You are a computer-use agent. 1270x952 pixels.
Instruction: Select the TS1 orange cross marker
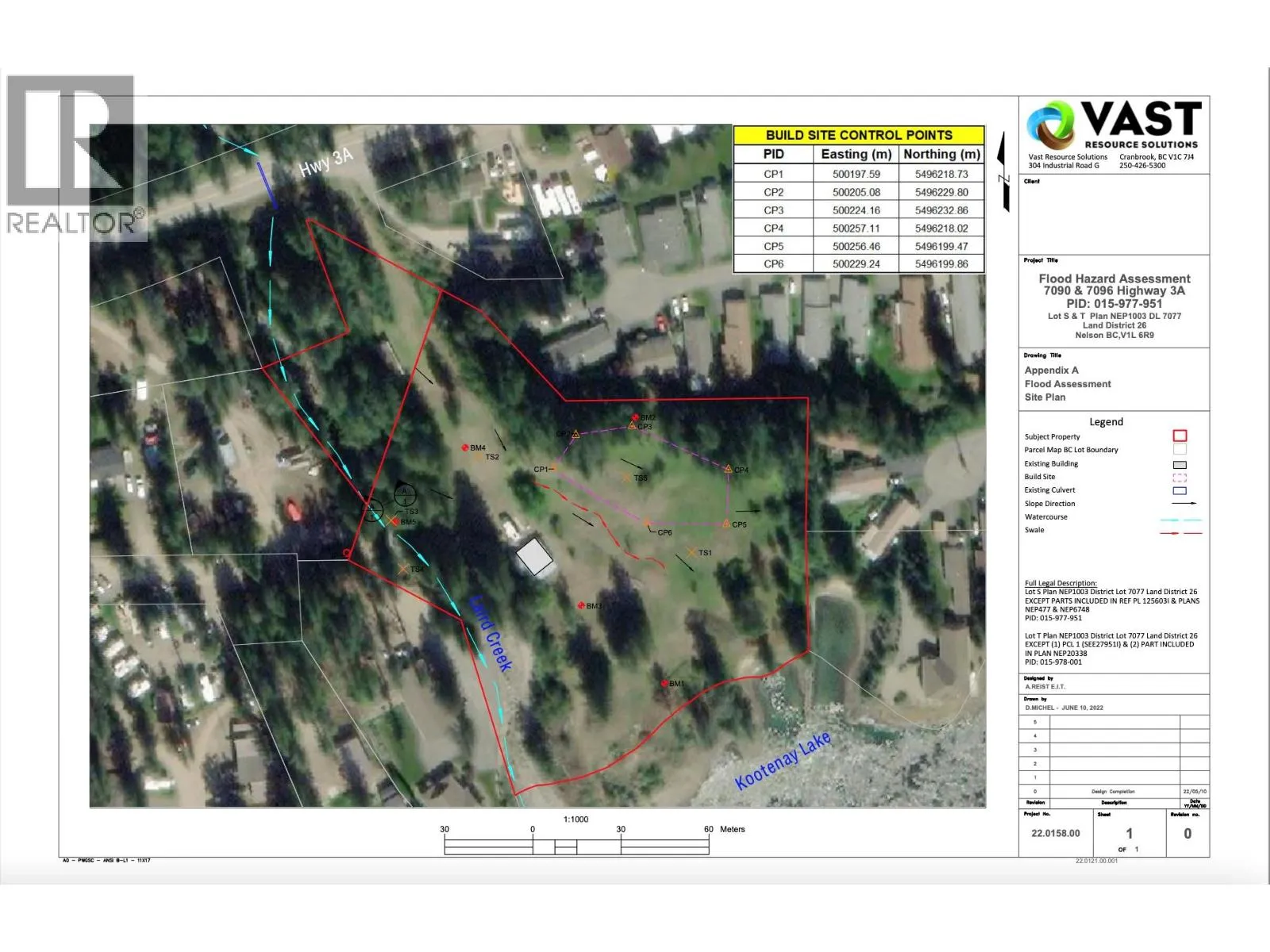(x=691, y=552)
